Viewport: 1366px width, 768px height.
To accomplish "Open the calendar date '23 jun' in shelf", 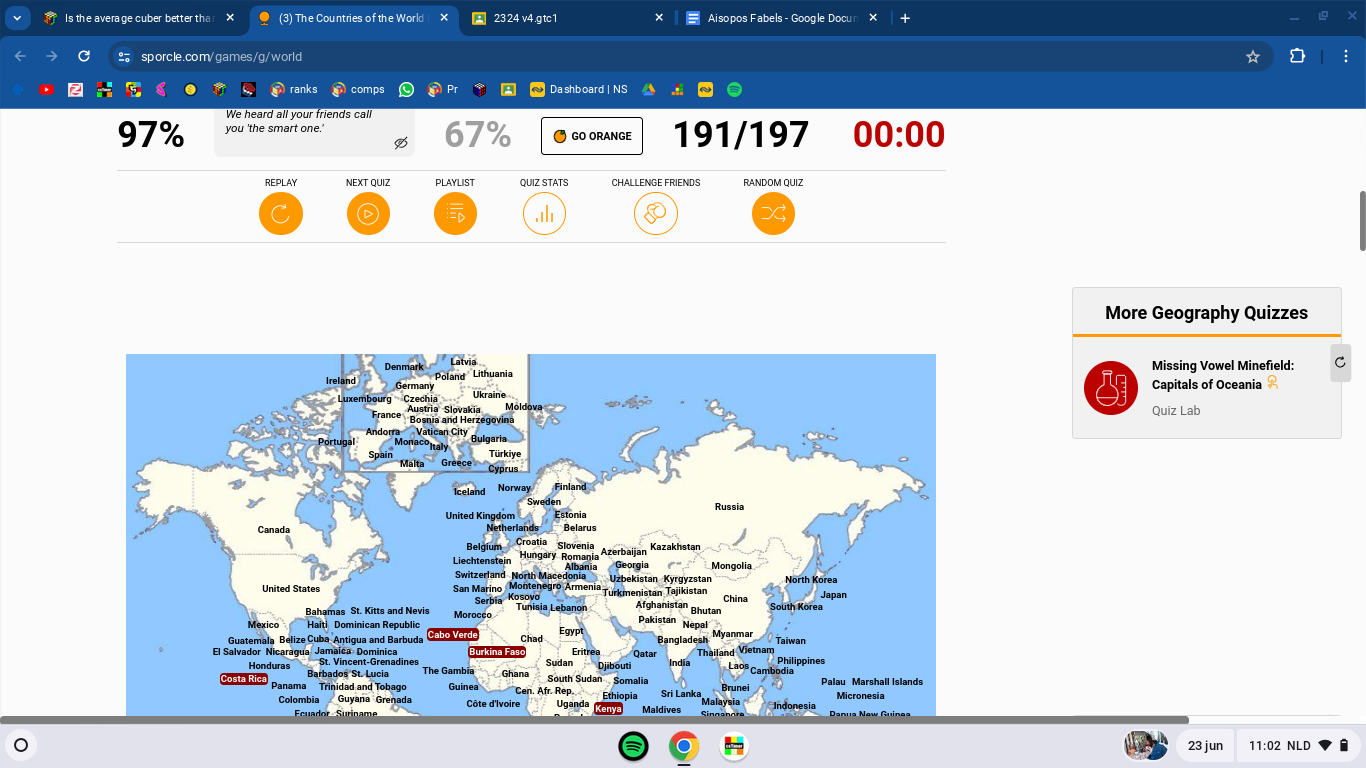I will [1205, 746].
